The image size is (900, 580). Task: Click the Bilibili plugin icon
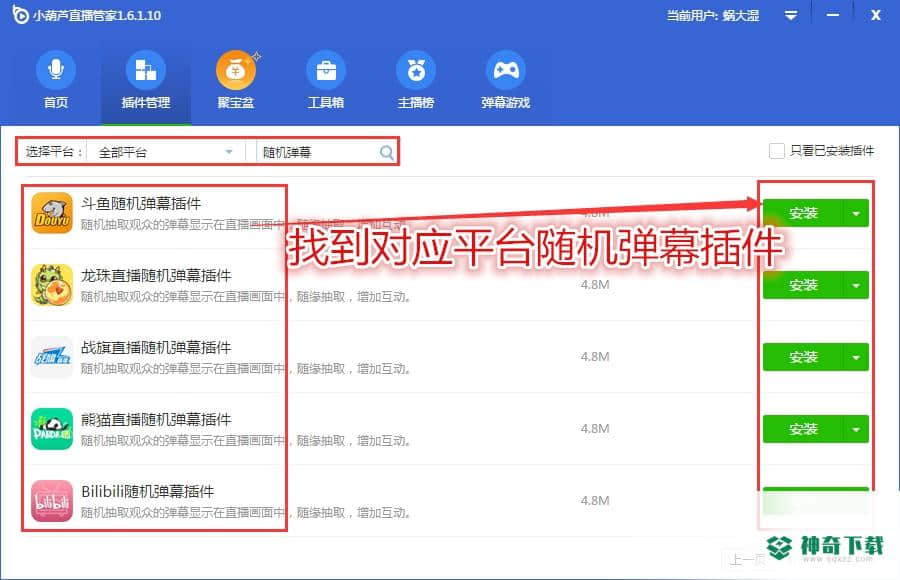(x=52, y=501)
